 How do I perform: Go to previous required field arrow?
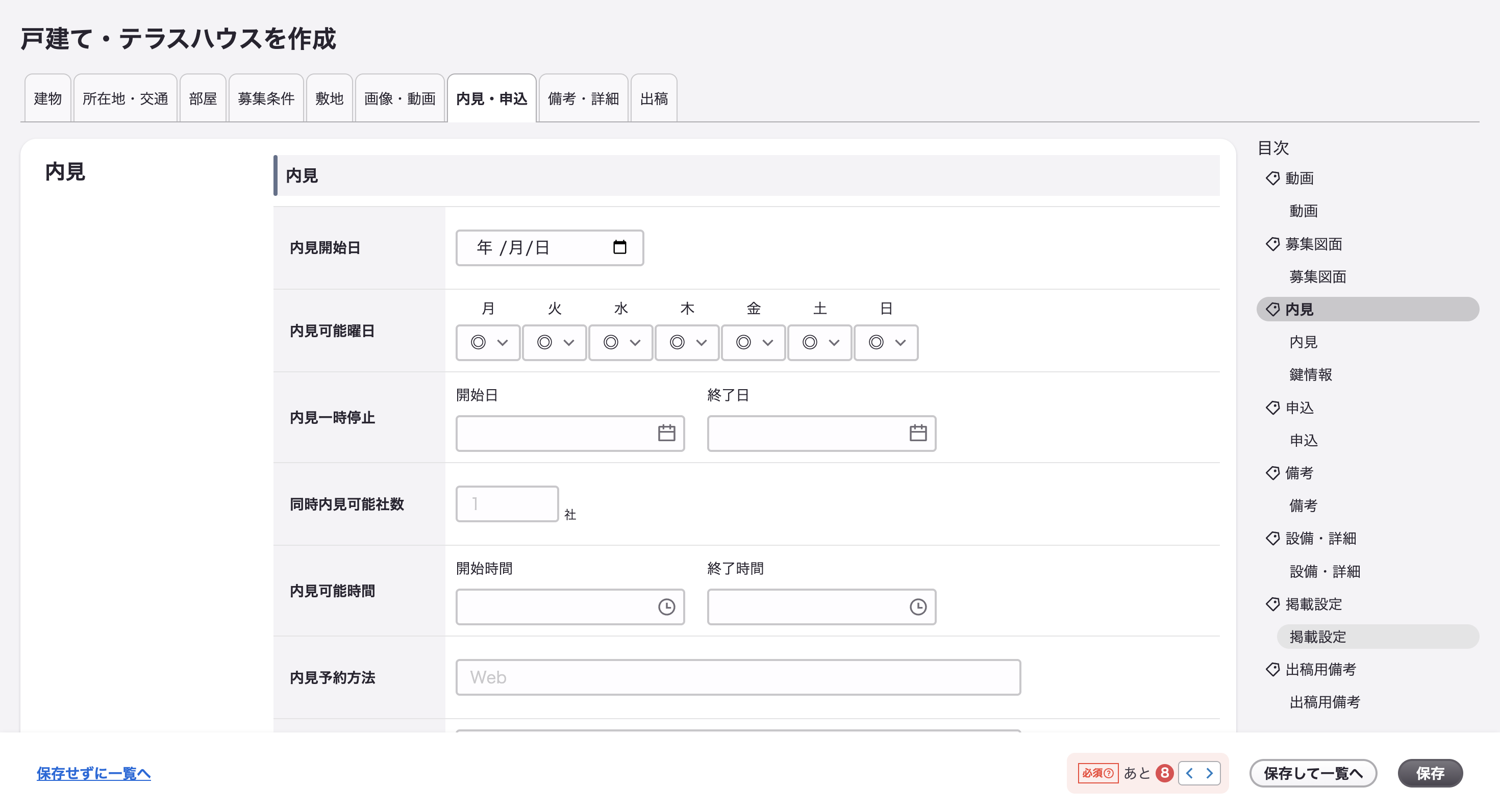pos(1189,773)
